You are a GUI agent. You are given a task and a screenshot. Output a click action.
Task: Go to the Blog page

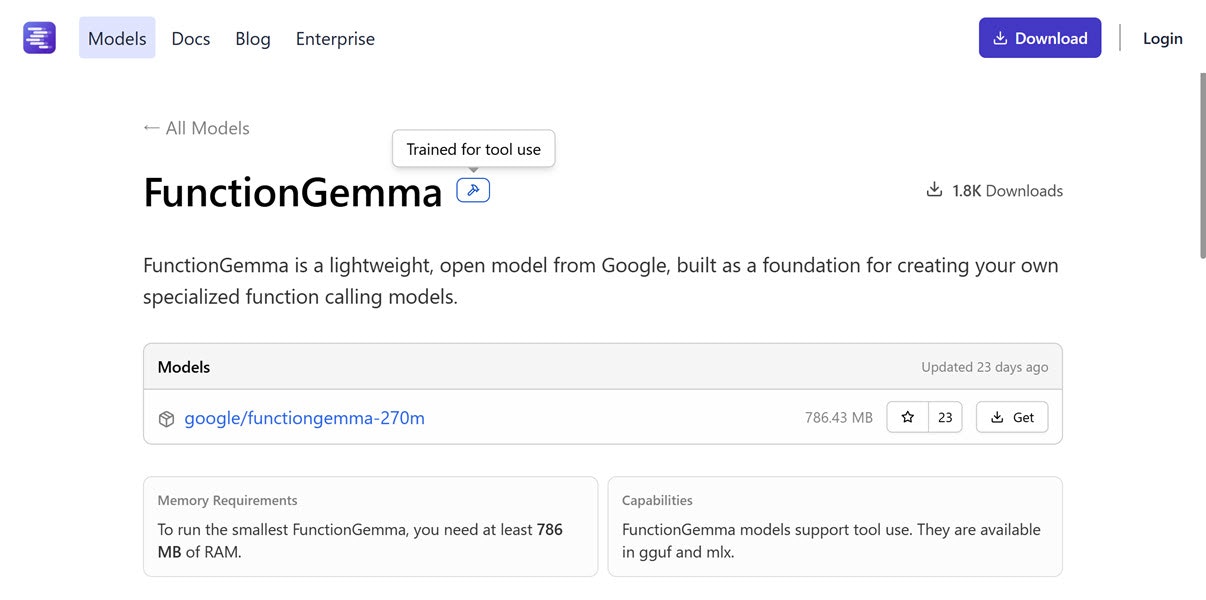pos(253,38)
